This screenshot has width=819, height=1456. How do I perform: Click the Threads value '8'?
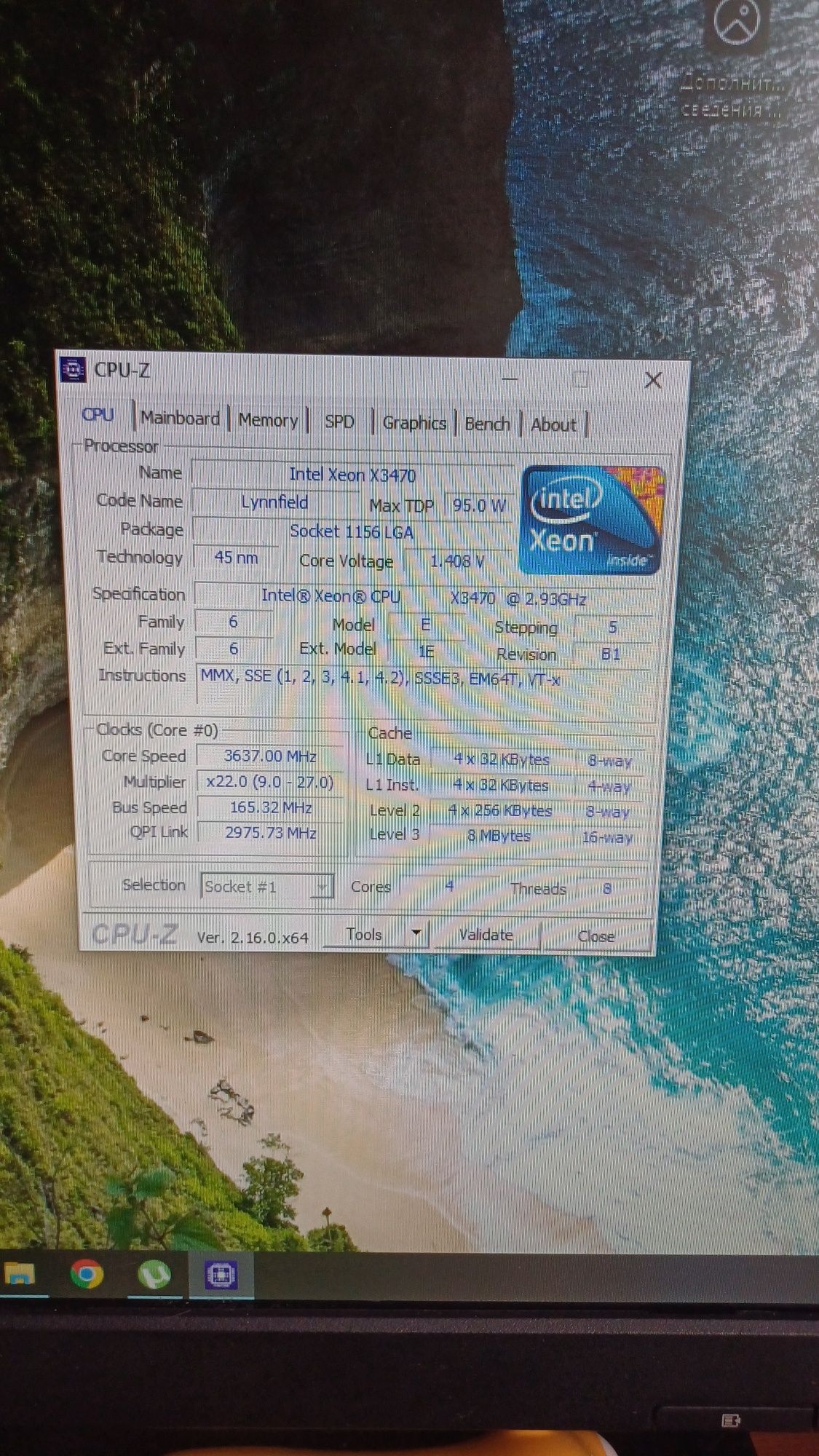click(607, 888)
